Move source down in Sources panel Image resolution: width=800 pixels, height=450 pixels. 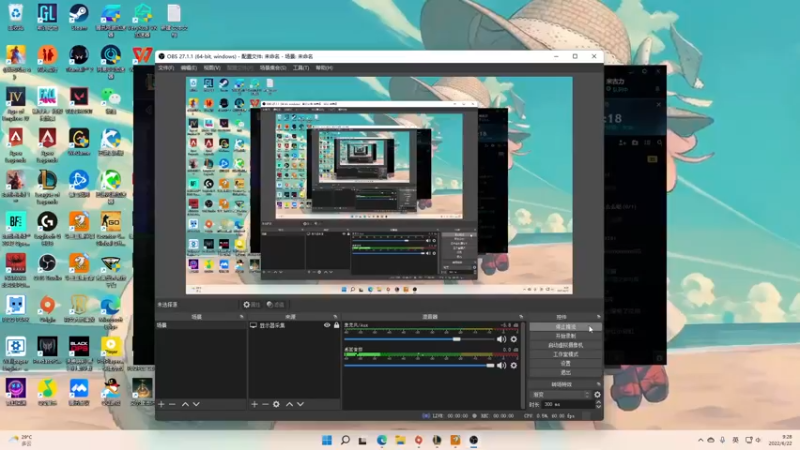point(300,404)
